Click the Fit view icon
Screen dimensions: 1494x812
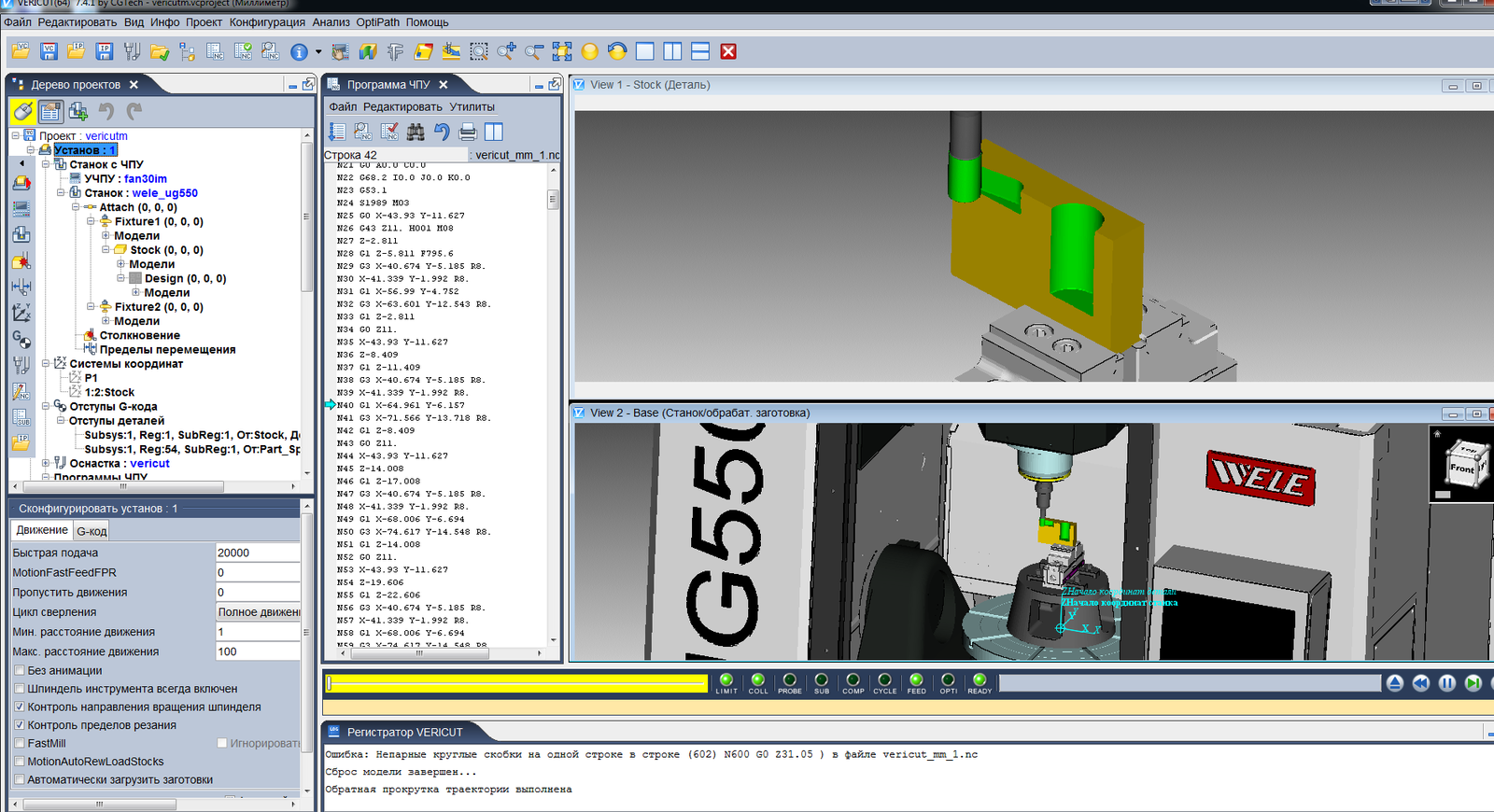pyautogui.click(x=562, y=51)
